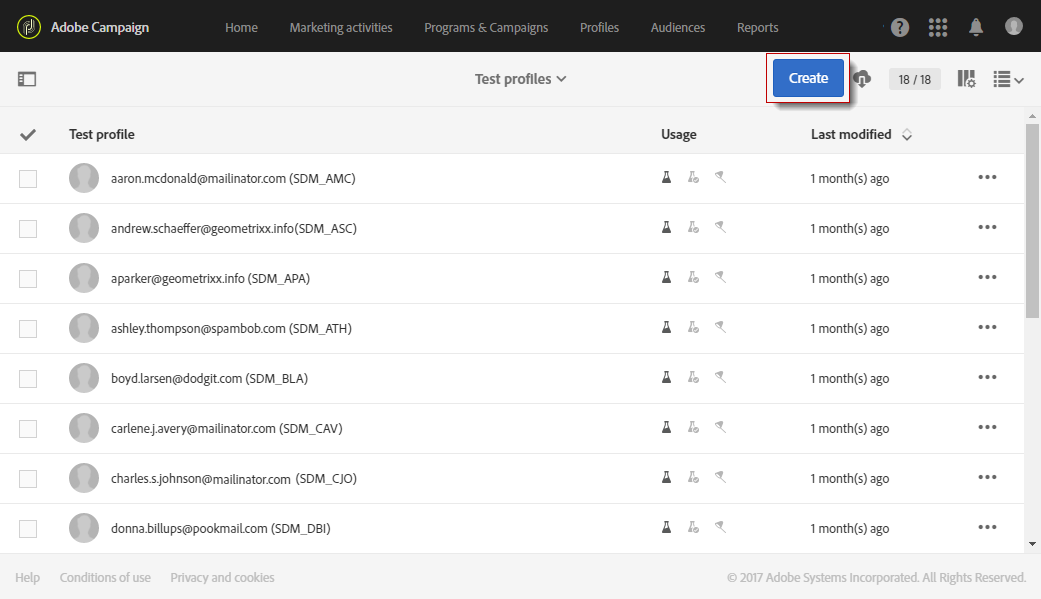Open the help question mark icon

(900, 27)
